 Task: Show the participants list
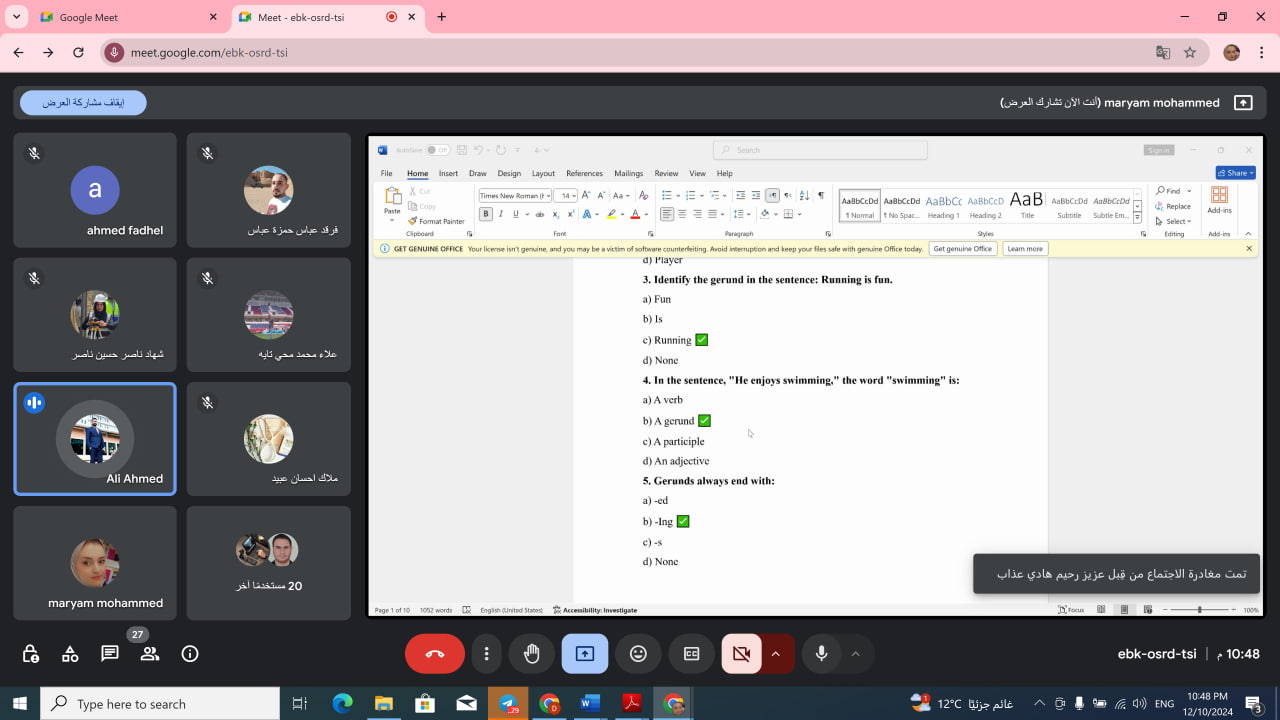pos(150,654)
